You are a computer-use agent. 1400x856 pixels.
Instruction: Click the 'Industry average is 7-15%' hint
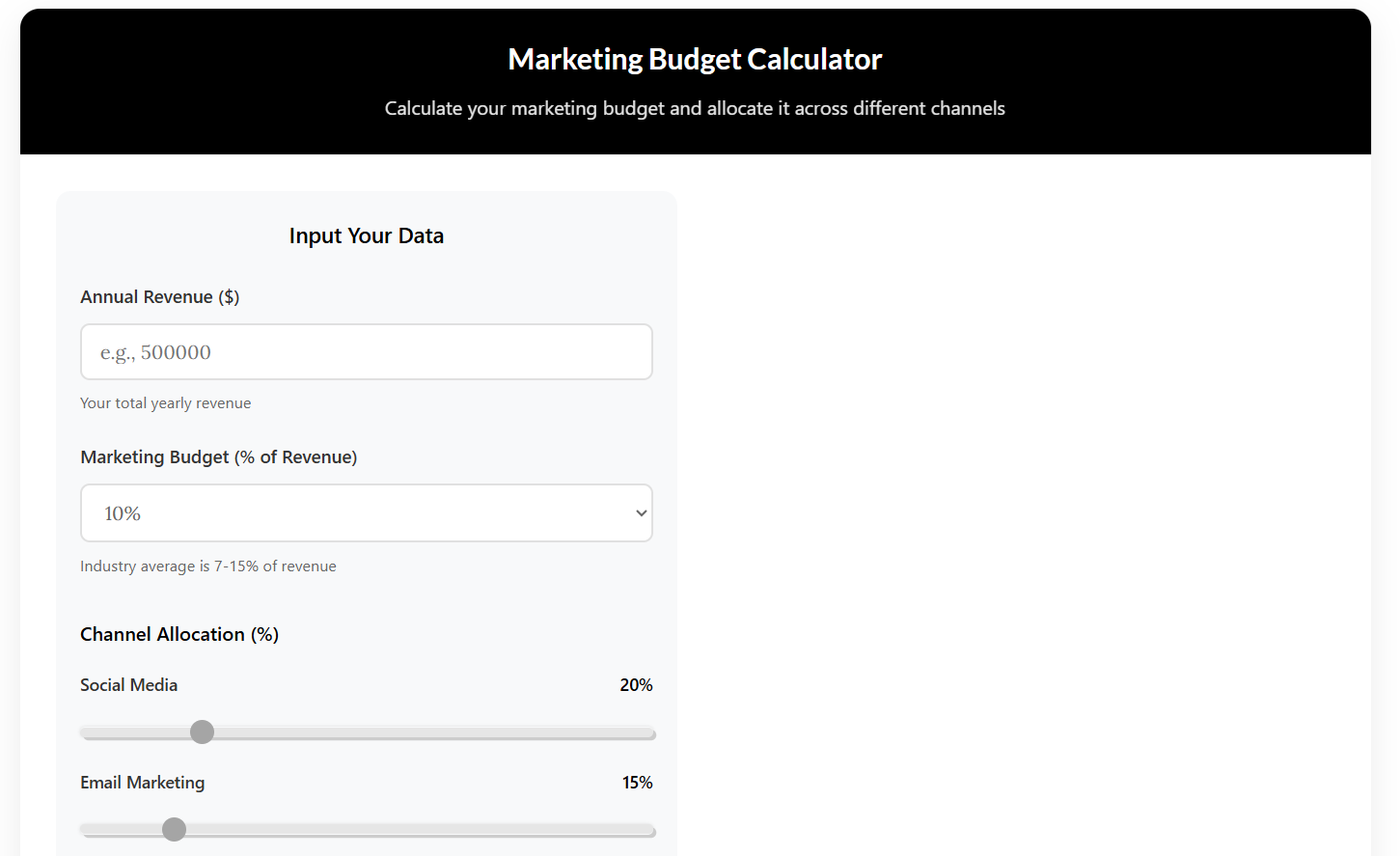(x=208, y=566)
